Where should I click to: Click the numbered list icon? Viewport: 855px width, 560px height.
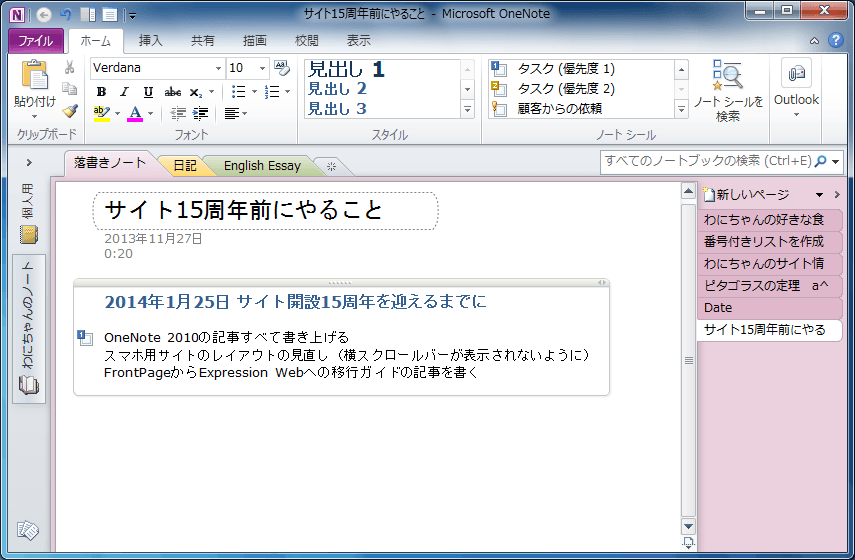coord(272,92)
